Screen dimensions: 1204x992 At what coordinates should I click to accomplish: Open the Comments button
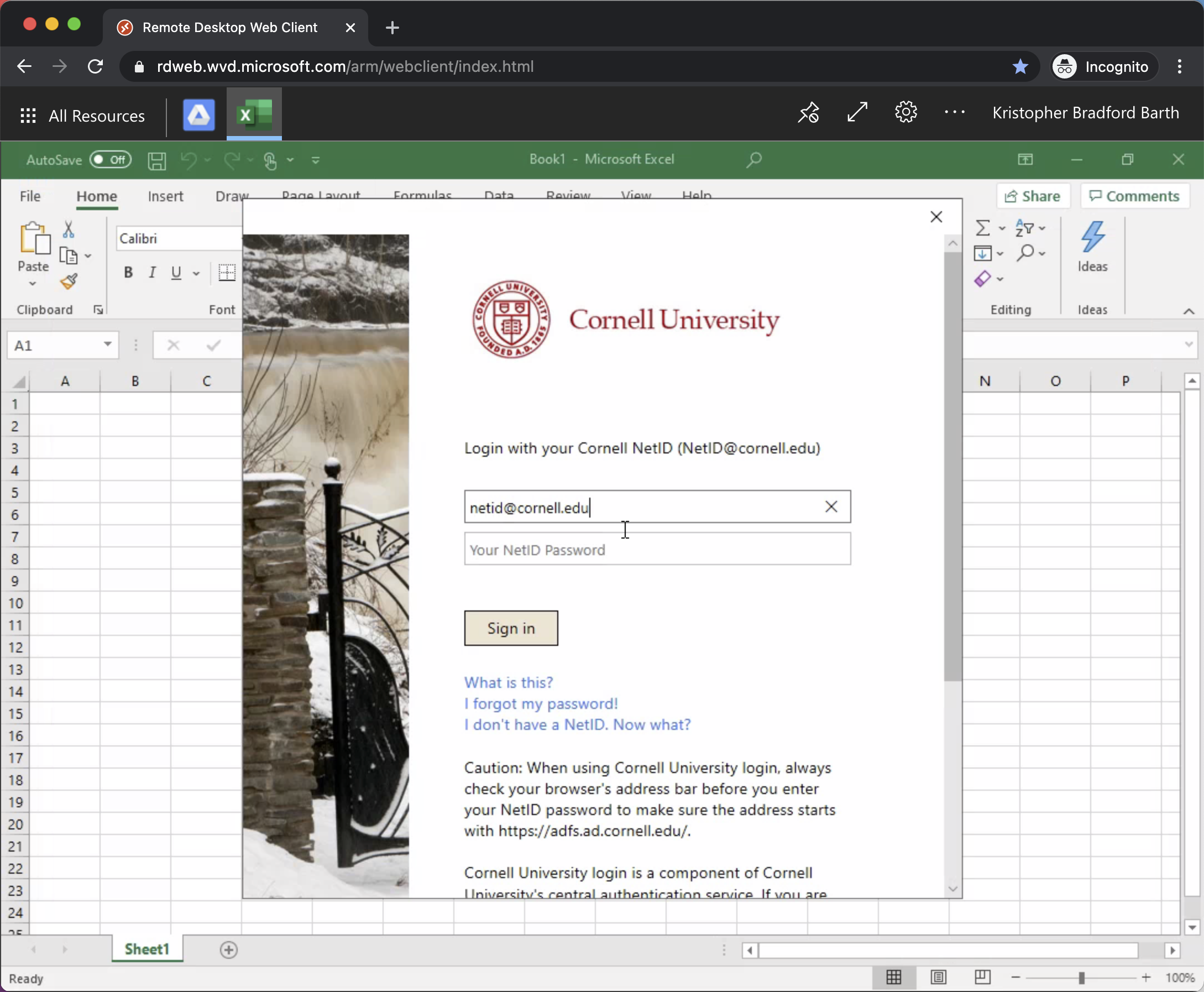1134,196
